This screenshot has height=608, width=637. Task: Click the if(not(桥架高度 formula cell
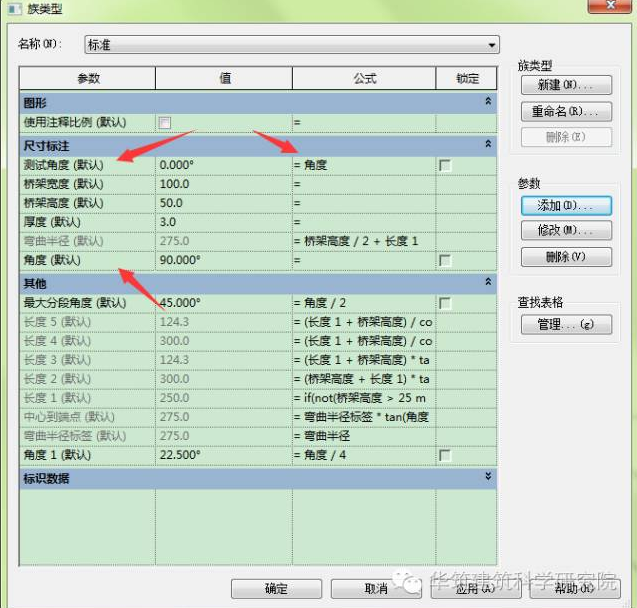click(364, 398)
